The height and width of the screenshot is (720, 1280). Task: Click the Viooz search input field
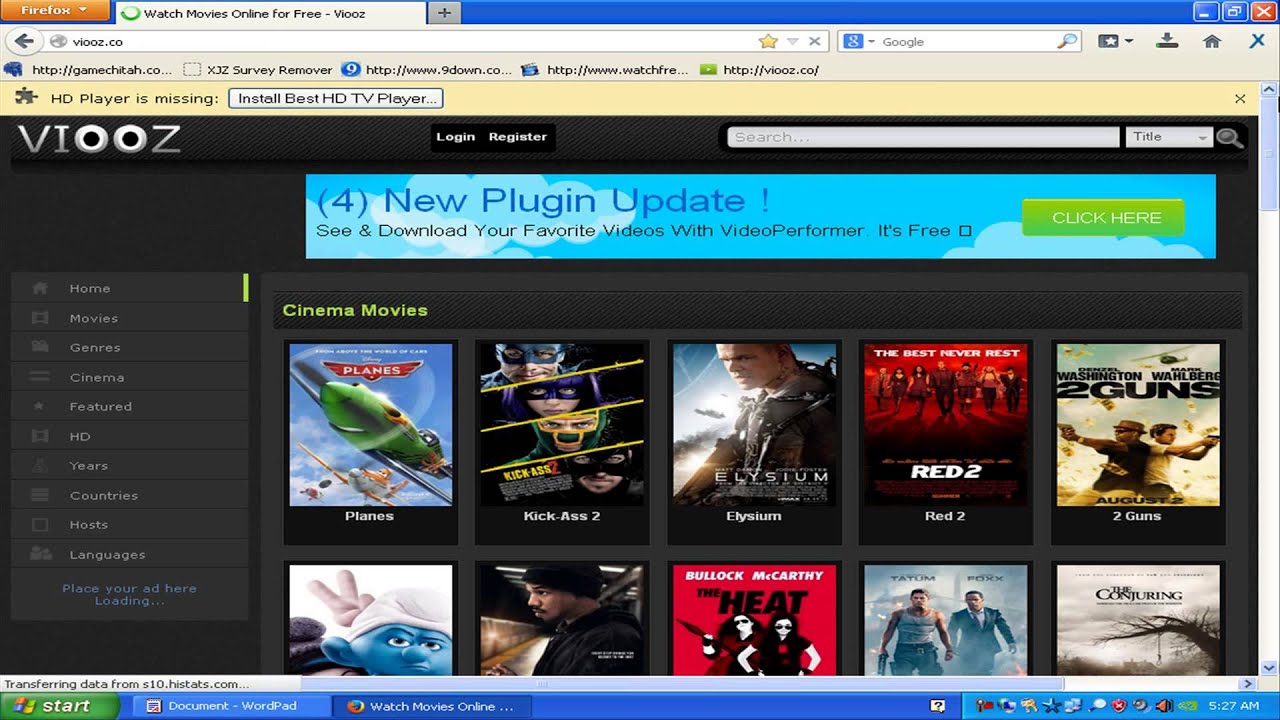point(923,137)
